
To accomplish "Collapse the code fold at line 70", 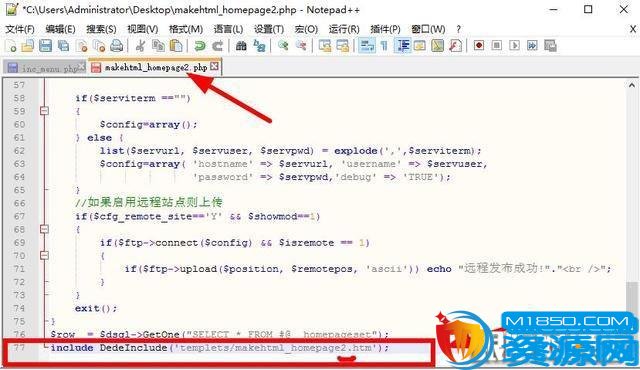I will coord(44,255).
